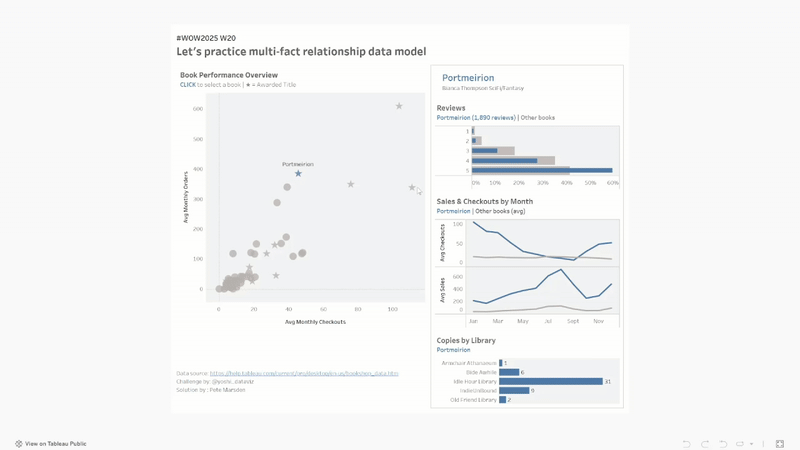Select the topmost star near 600 orders
Screen dimensions: 800x450
(399, 106)
